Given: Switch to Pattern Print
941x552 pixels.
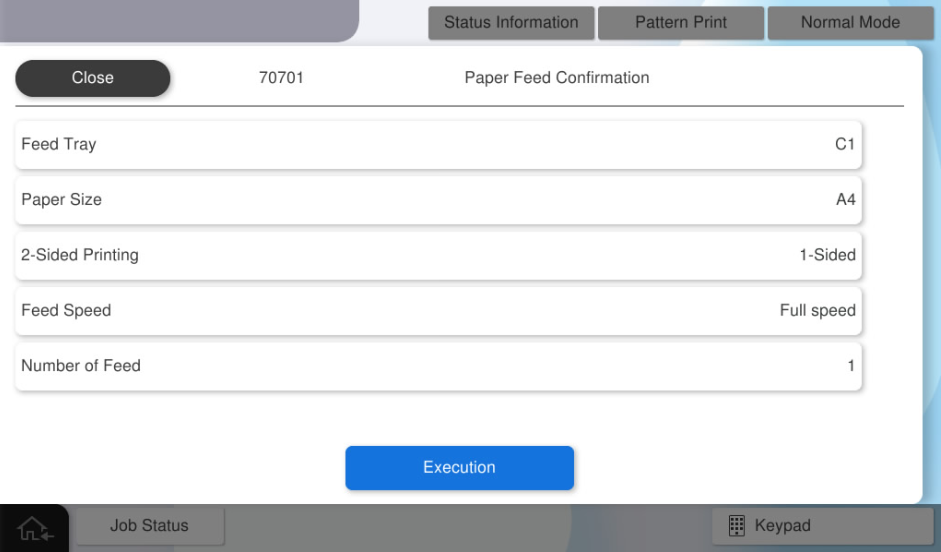Looking at the screenshot, I should [x=681, y=23].
